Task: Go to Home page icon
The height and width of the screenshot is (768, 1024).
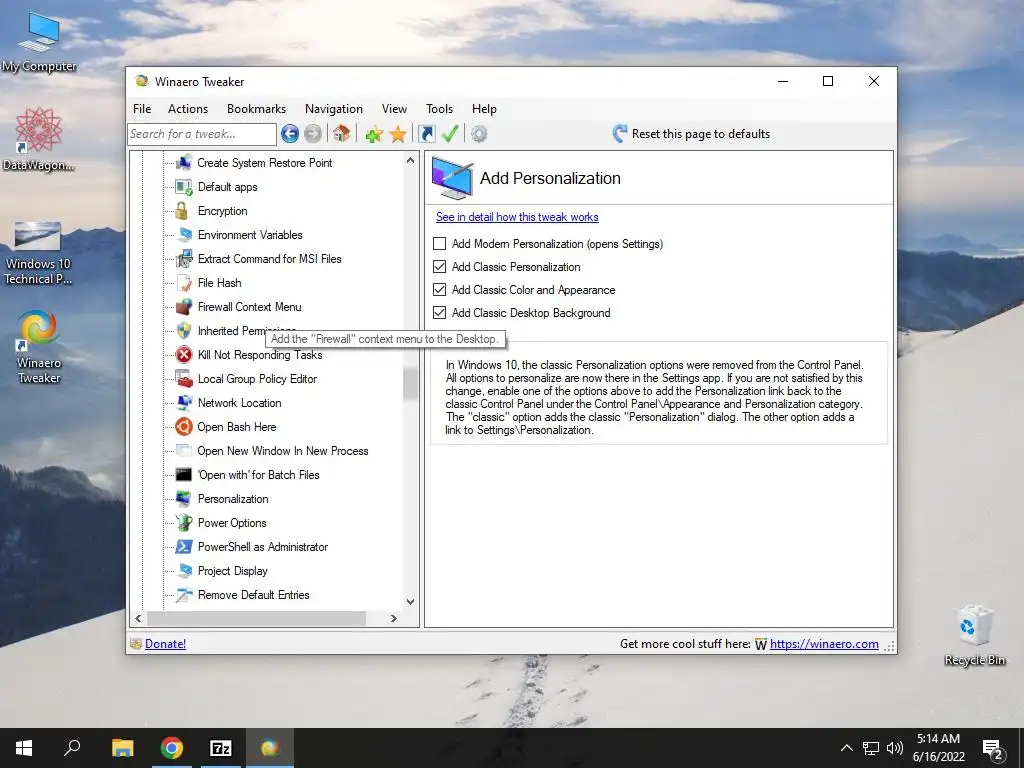Action: [341, 134]
